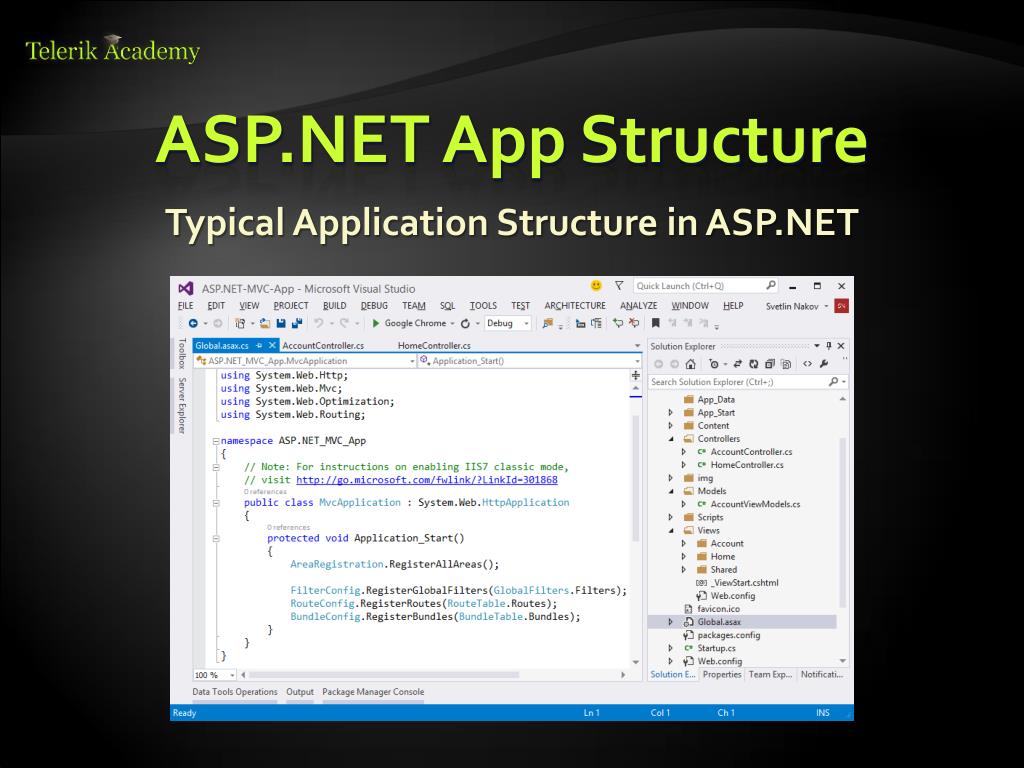
Task: Collapse the Note comment outlining box
Action: 216,468
